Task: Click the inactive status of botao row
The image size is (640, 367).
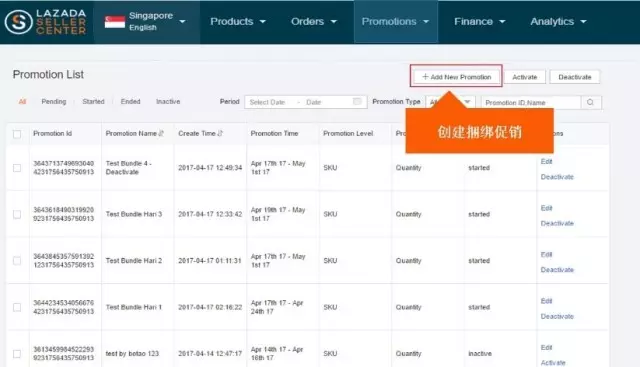Action: (480, 354)
